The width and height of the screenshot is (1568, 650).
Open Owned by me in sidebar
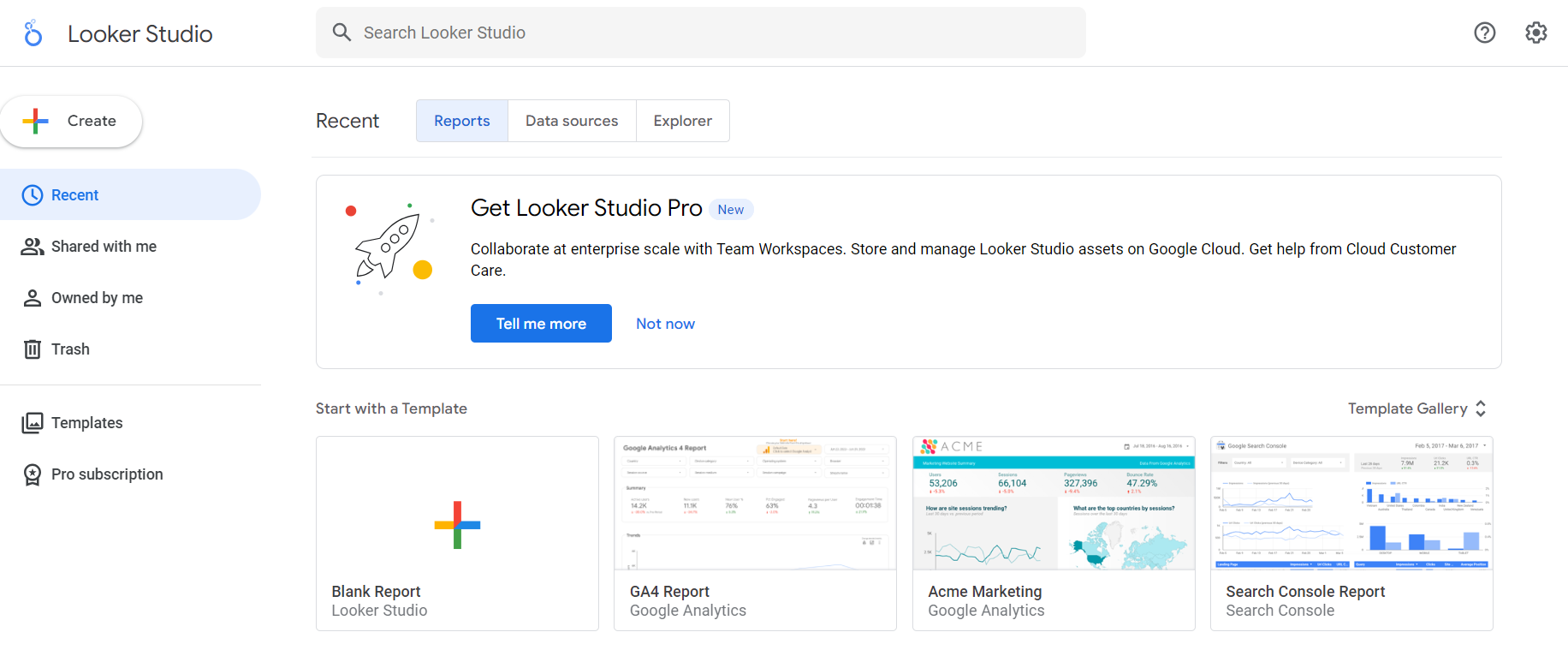click(x=130, y=298)
